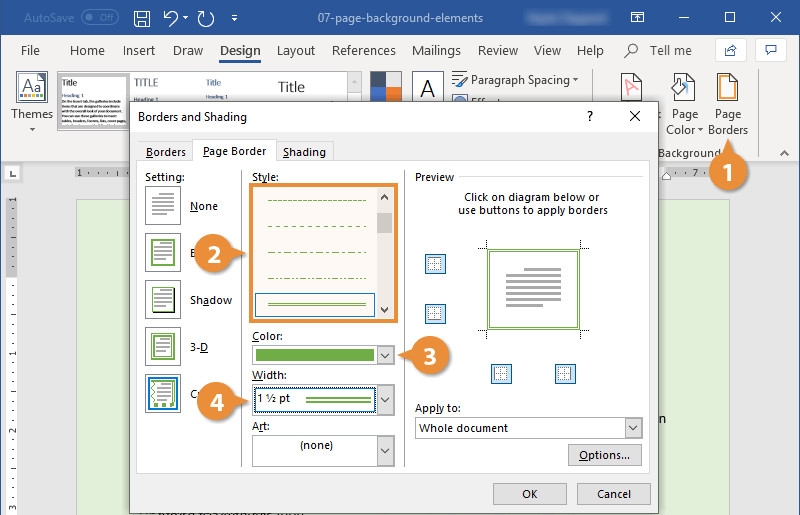Open the Themes gallery button
Screen dimensions: 800x515
32,102
